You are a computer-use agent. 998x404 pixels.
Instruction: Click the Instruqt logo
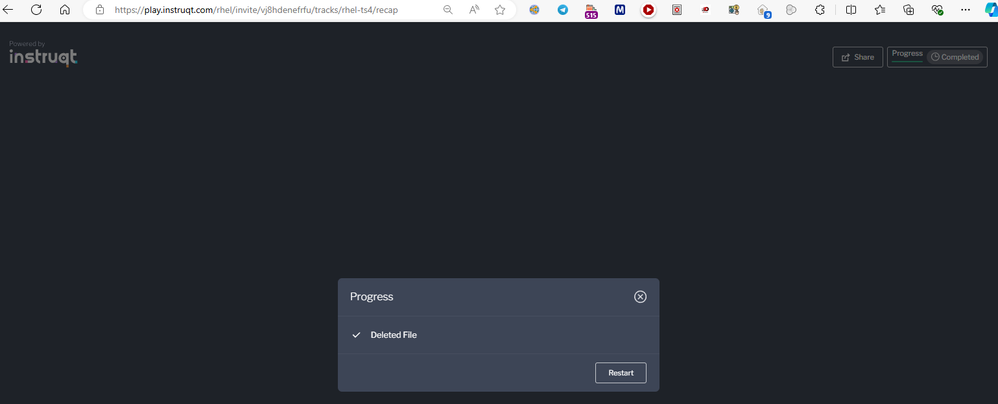[x=43, y=57]
